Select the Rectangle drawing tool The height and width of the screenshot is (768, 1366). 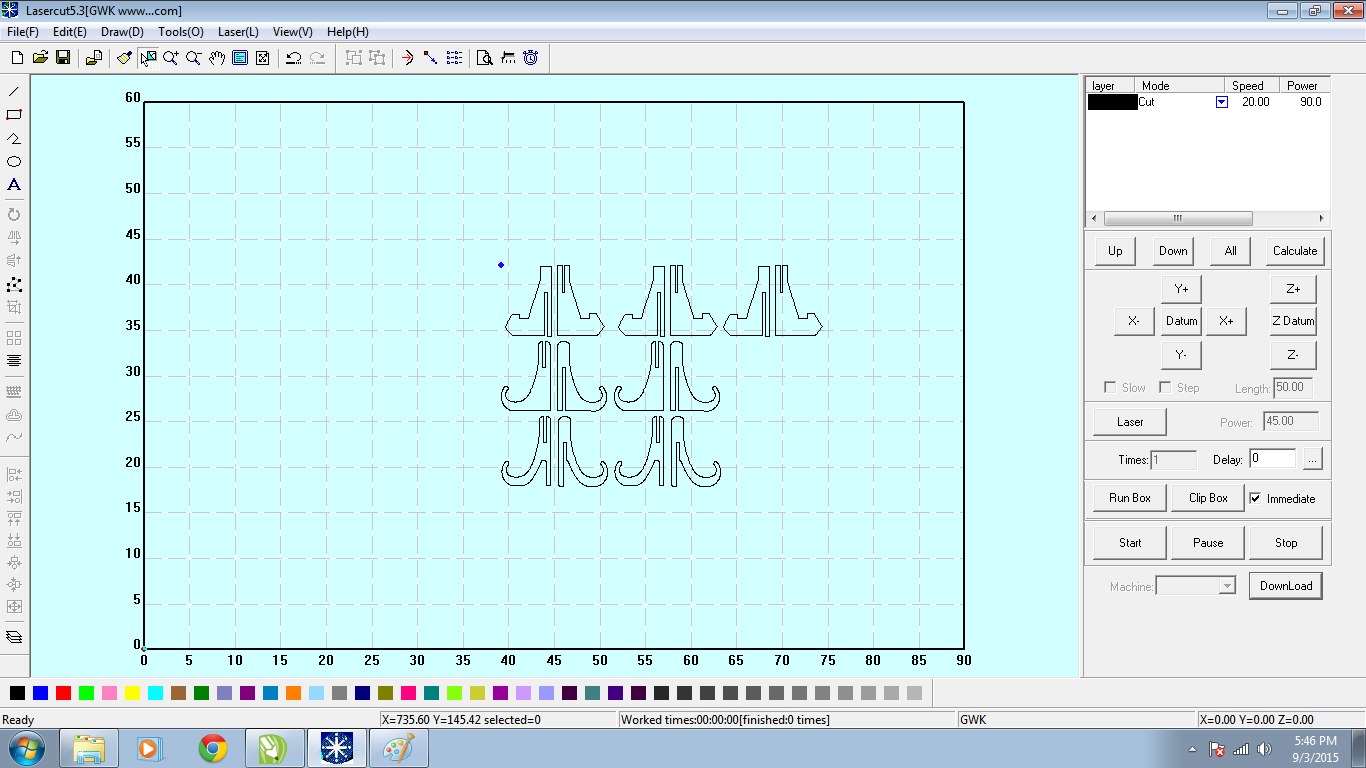click(x=14, y=115)
